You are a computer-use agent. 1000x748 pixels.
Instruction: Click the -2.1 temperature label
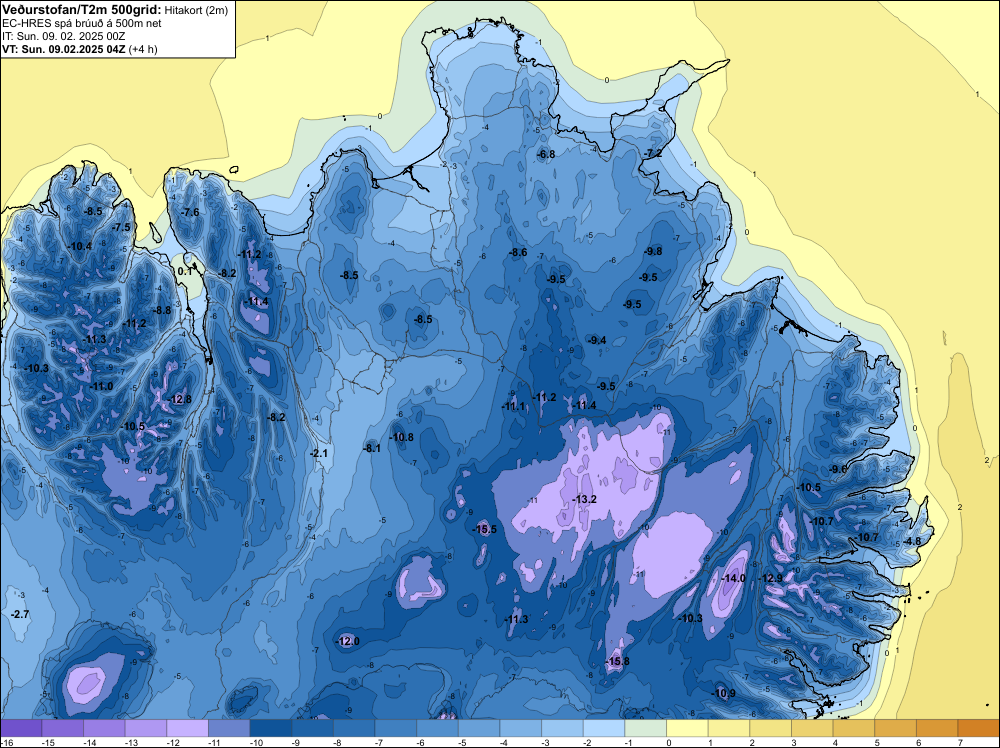[x=319, y=453]
